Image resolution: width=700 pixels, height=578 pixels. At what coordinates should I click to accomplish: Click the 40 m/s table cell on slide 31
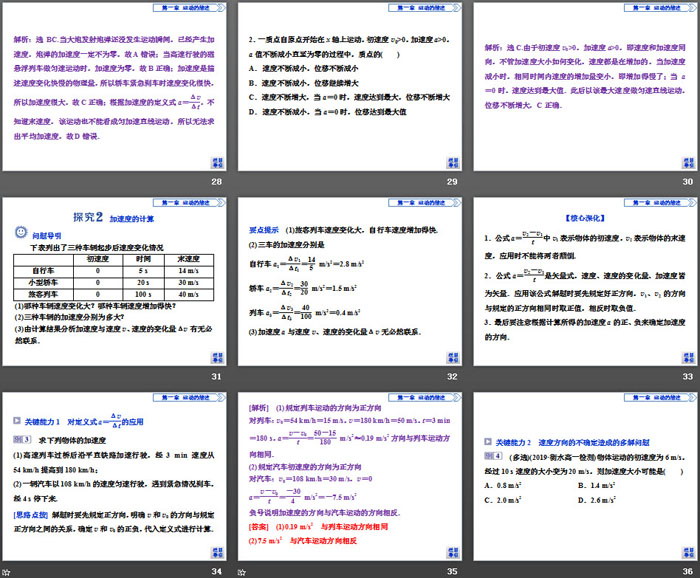pos(189,294)
